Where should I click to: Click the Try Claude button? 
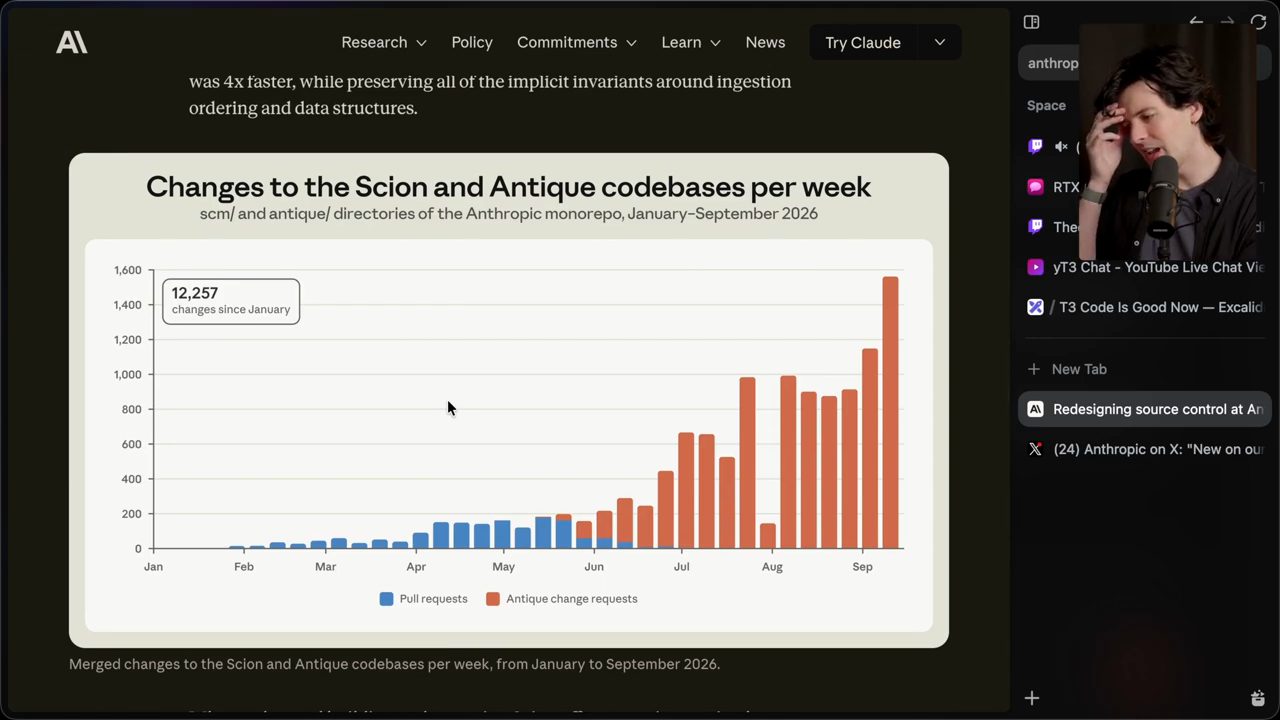[863, 42]
